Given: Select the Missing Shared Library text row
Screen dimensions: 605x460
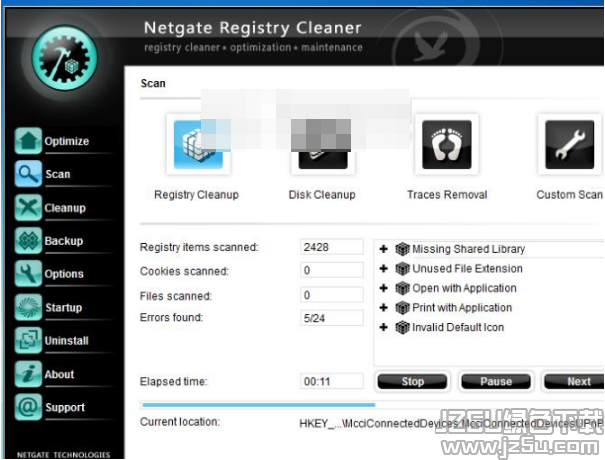Looking at the screenshot, I should [469, 249].
